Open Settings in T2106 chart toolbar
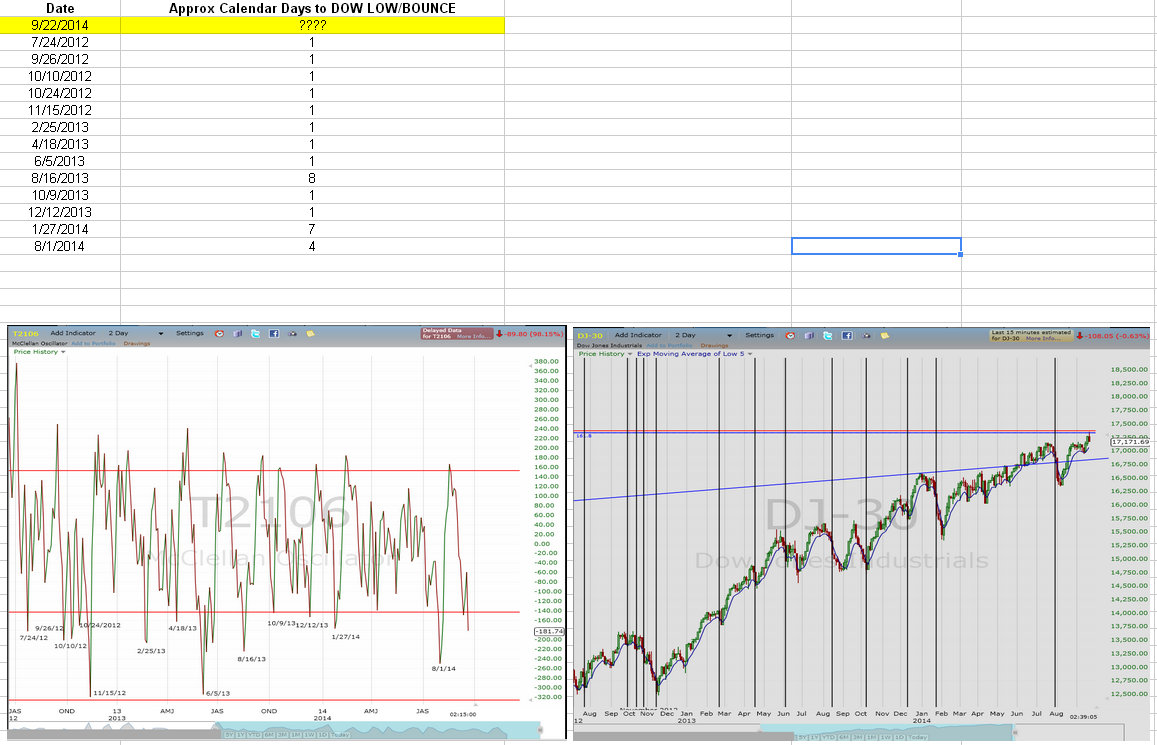This screenshot has width=1157, height=745. 190,333
